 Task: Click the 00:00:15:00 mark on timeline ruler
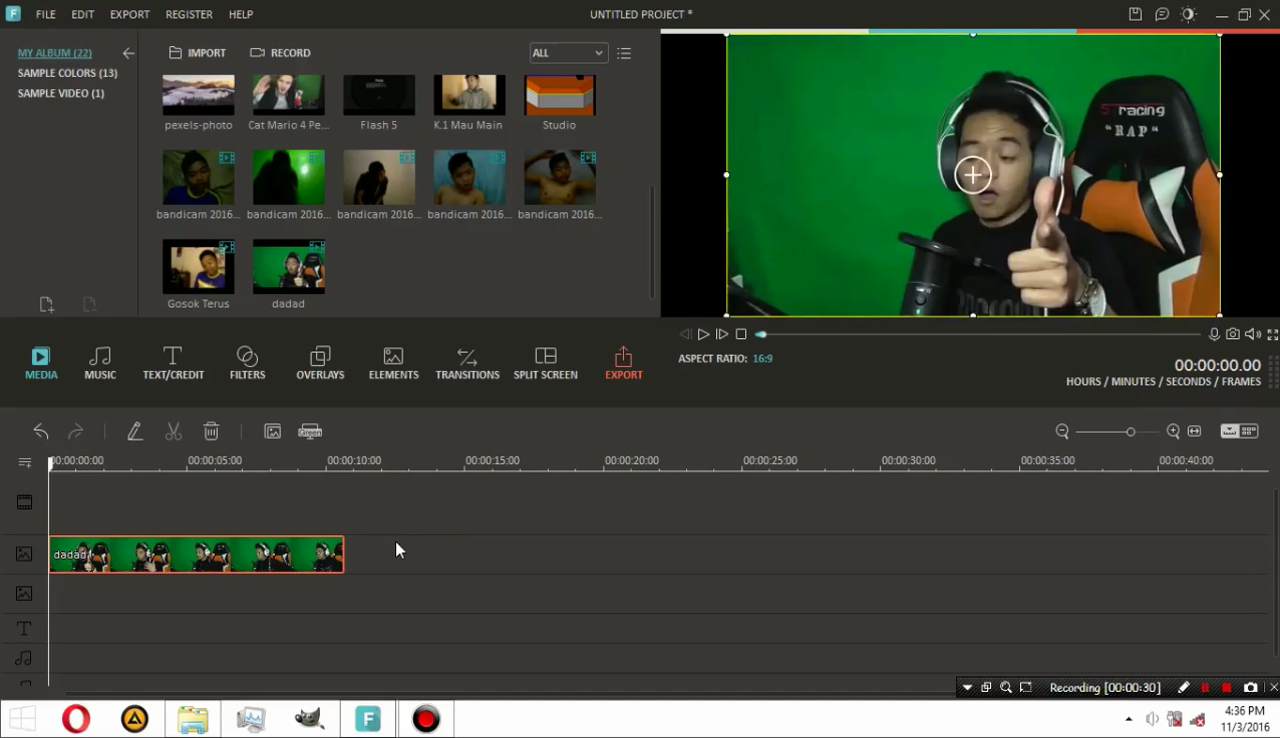click(492, 461)
